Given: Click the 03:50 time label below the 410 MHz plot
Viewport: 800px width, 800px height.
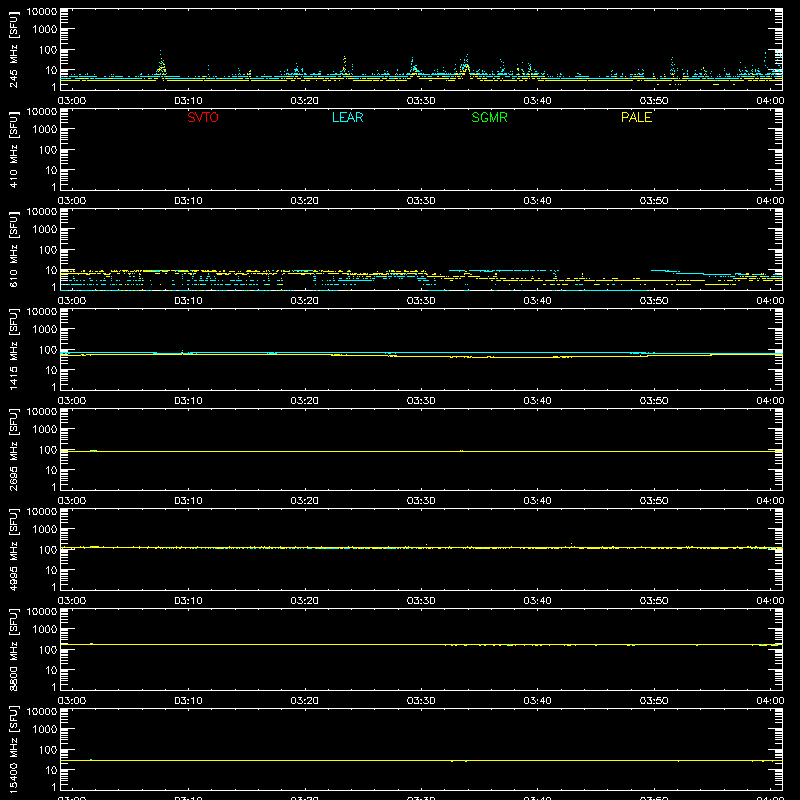Looking at the screenshot, I should tap(654, 201).
